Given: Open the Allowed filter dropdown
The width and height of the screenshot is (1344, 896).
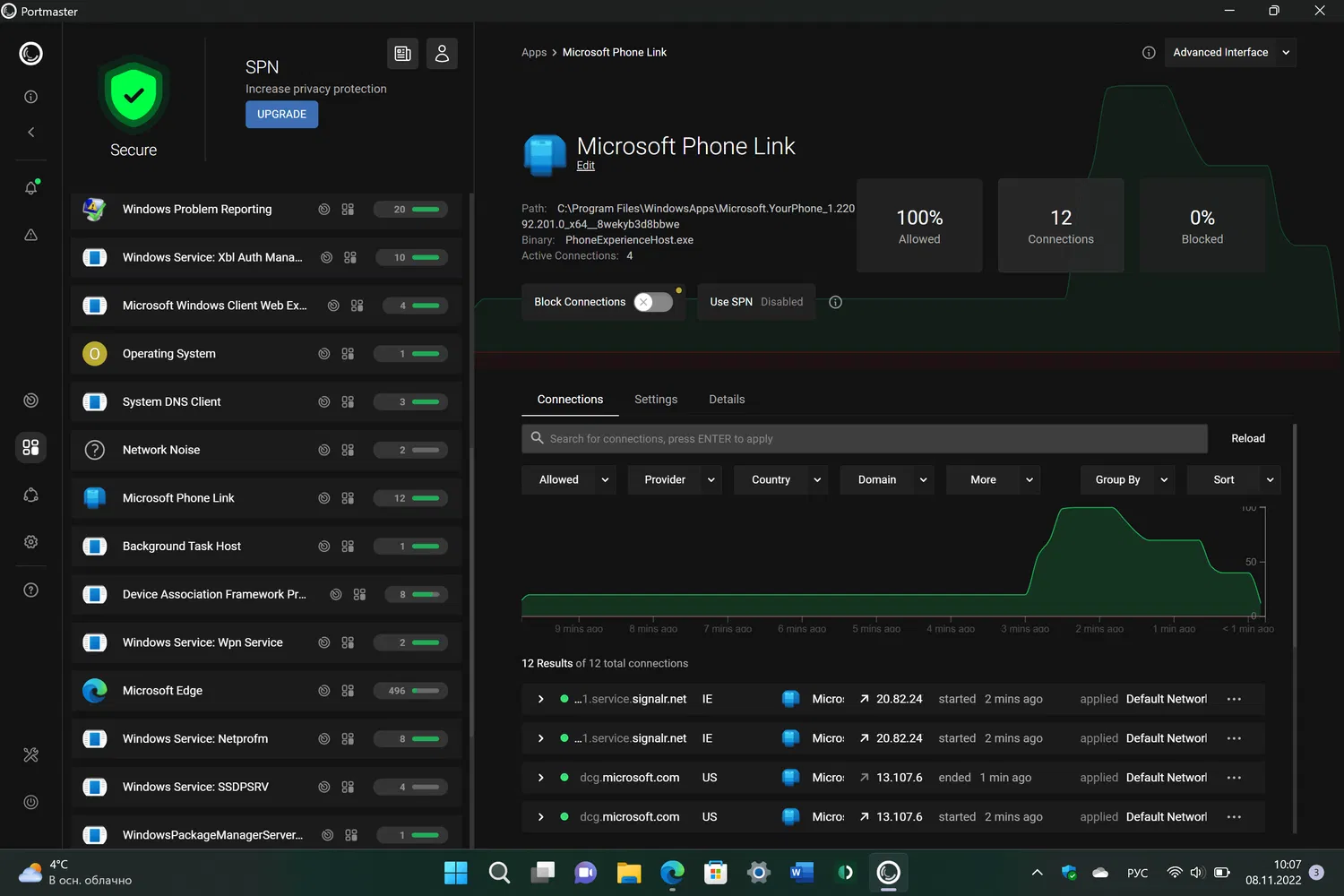Looking at the screenshot, I should [570, 479].
